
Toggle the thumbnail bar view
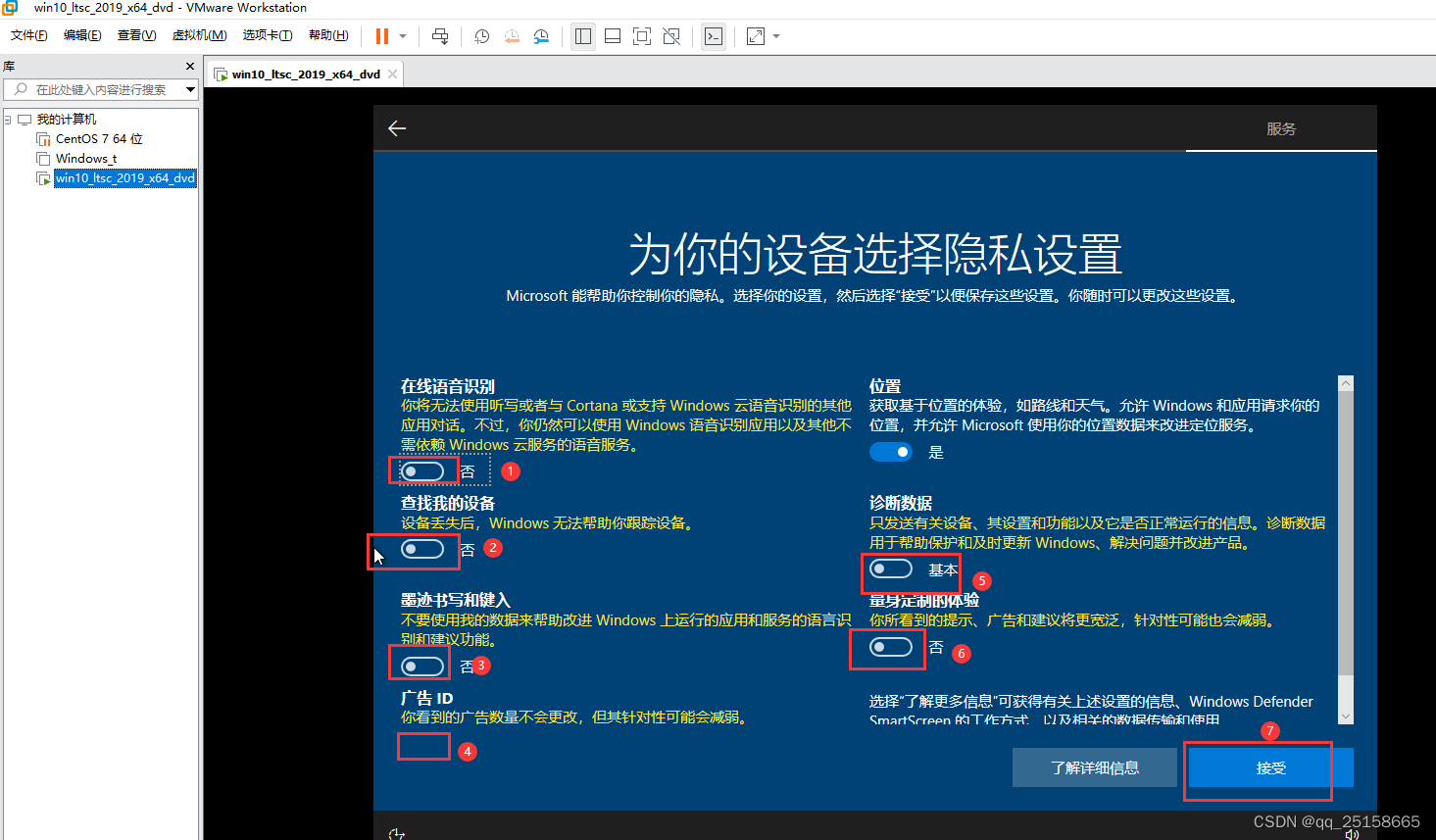point(613,36)
